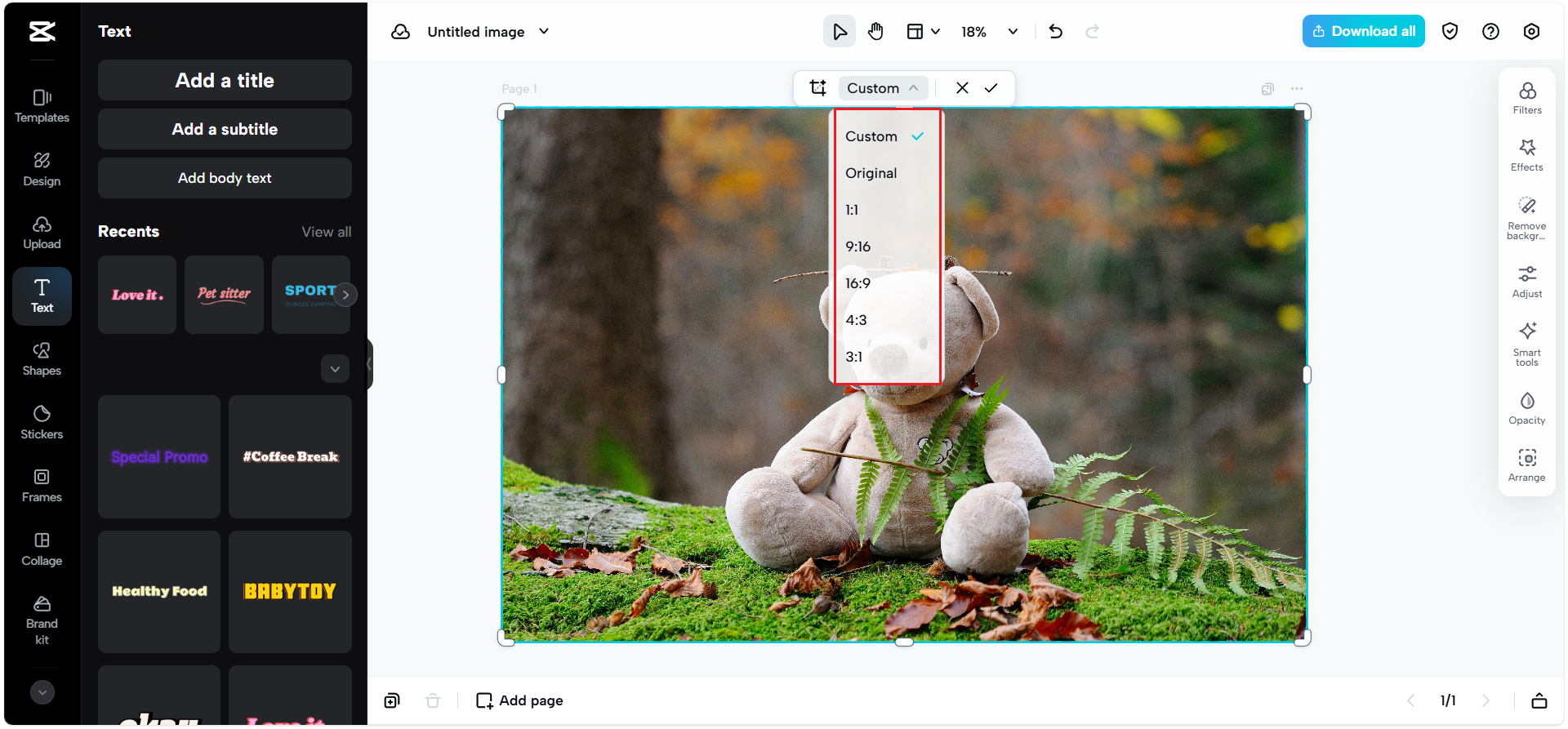Click the Add page button
The image size is (1568, 729).
click(519, 700)
